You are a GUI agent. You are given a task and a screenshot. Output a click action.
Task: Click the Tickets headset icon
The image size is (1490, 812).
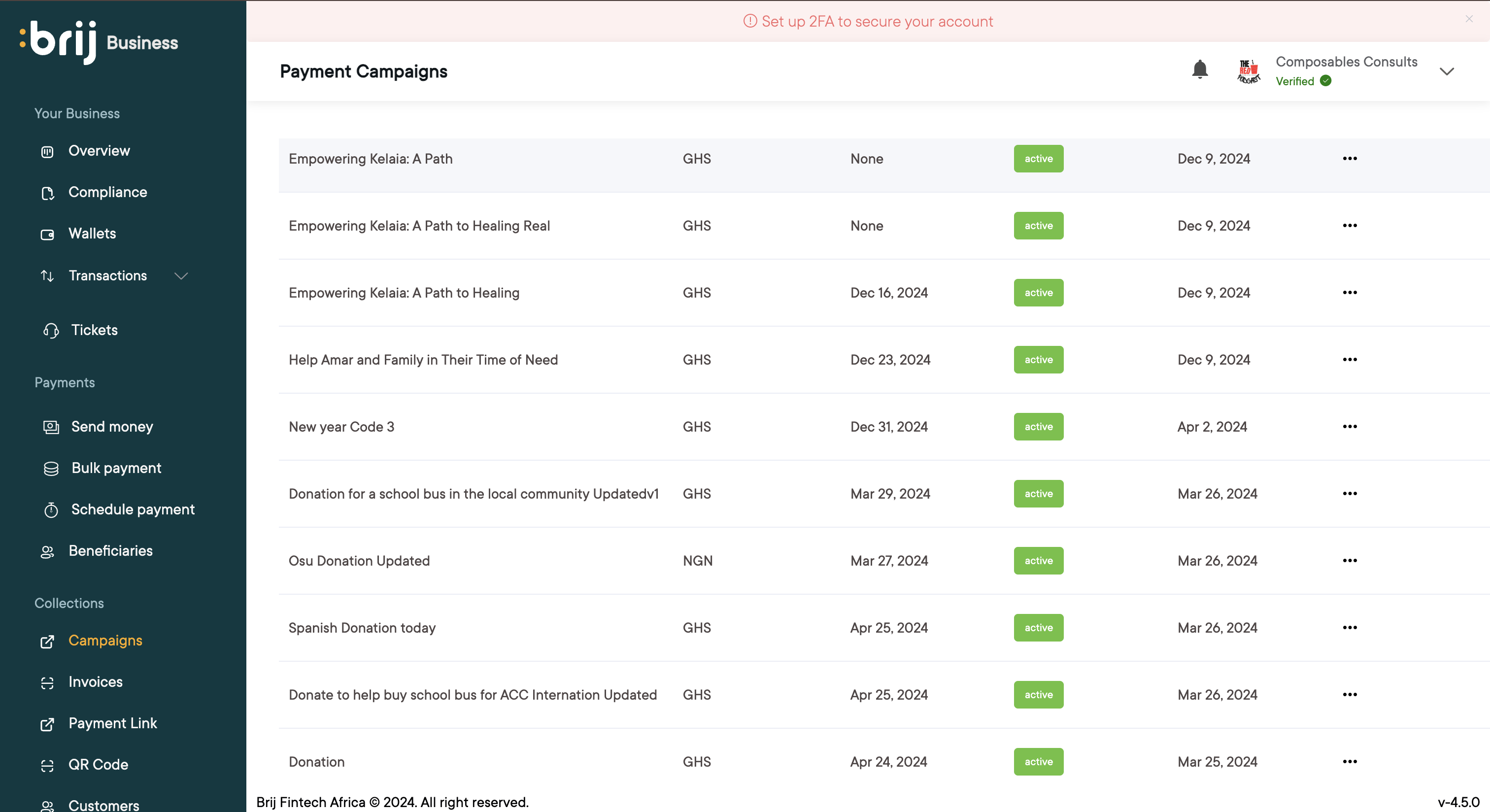point(51,330)
